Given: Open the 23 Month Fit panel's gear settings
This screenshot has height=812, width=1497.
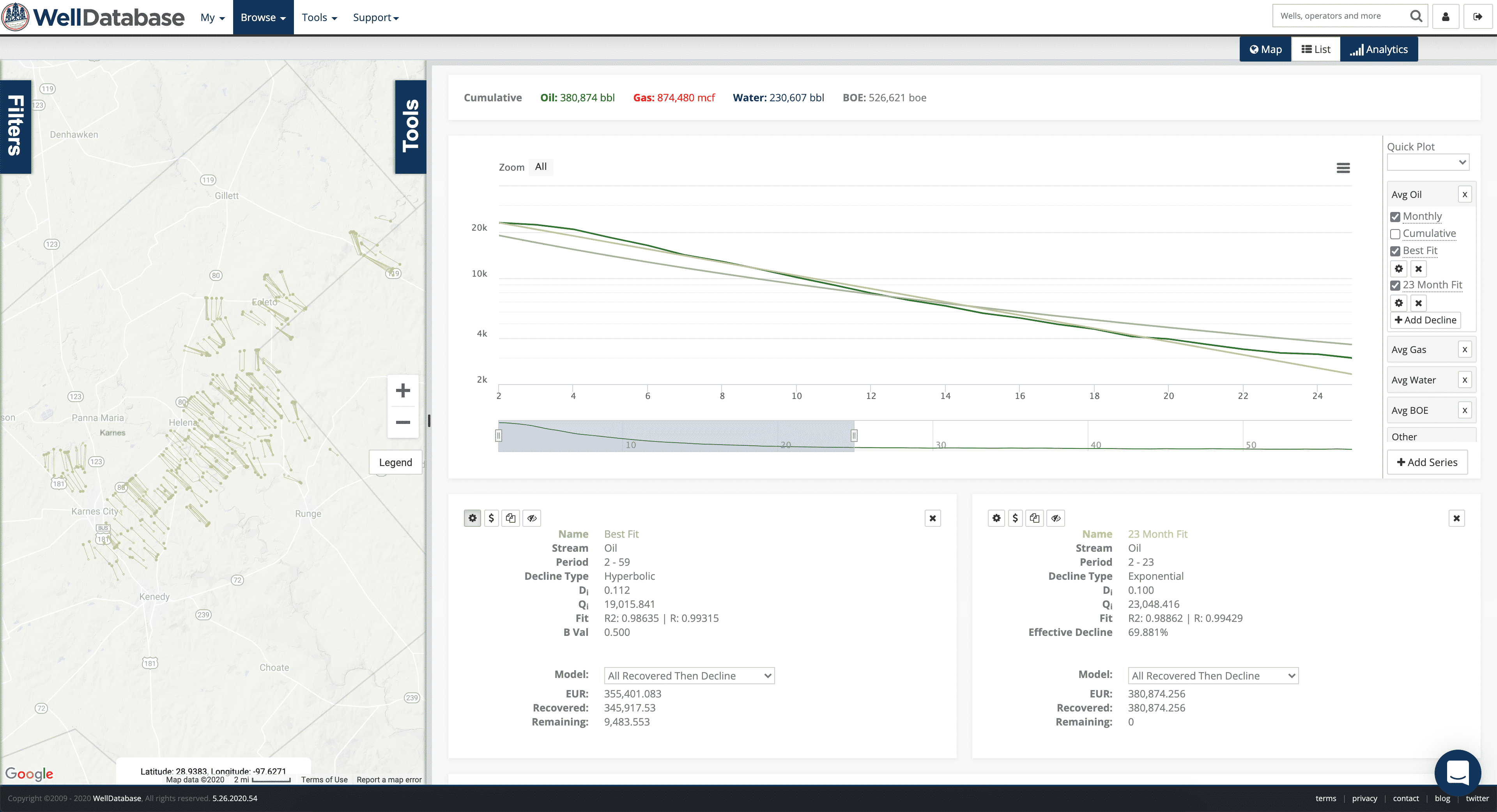Looking at the screenshot, I should (x=996, y=518).
